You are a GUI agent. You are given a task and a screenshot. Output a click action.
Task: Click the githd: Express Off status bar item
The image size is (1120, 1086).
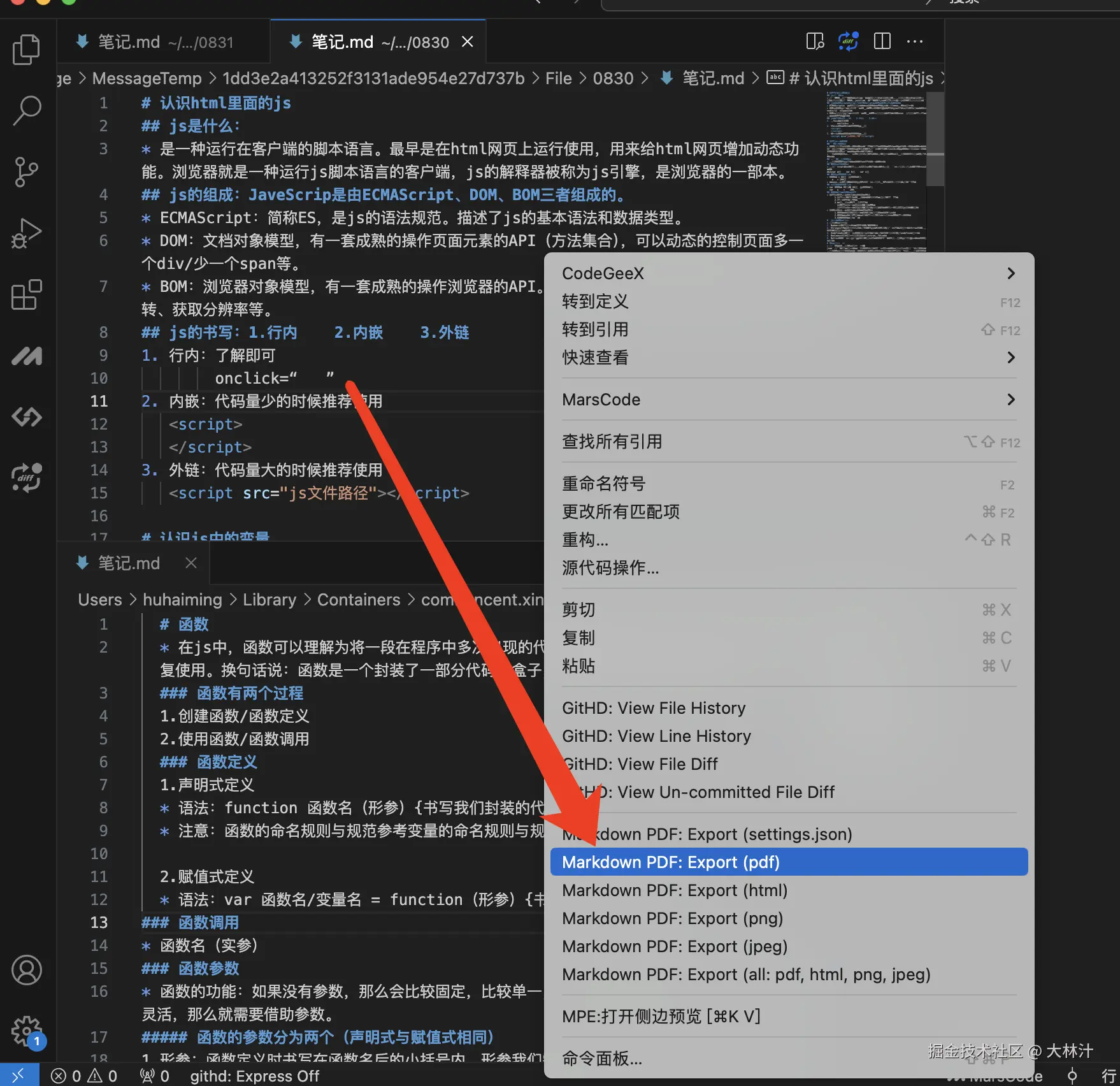255,1076
